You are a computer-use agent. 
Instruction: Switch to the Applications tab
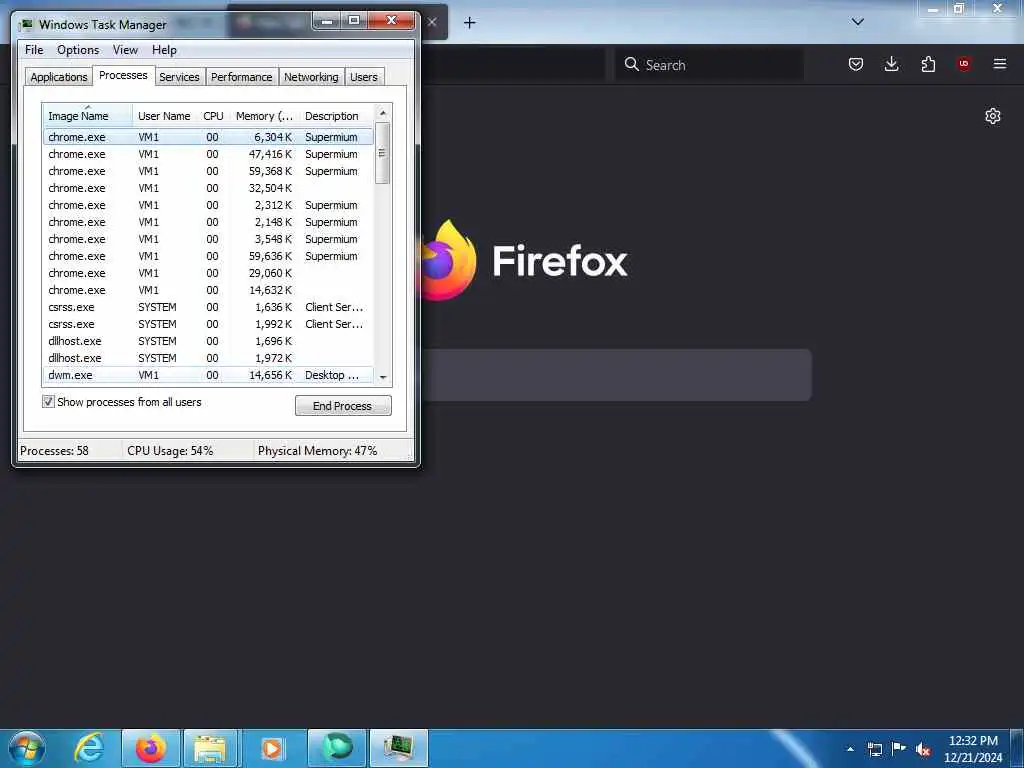59,77
